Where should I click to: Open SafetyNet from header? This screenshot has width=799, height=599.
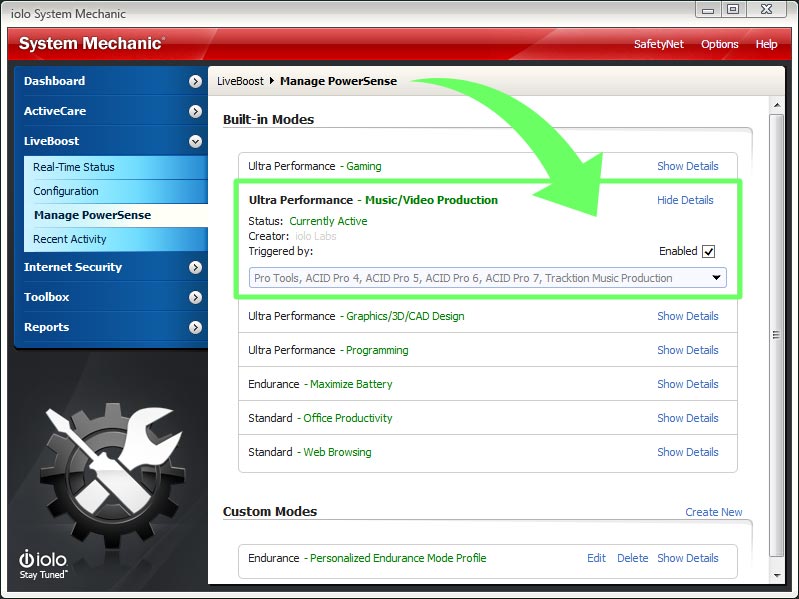[658, 44]
